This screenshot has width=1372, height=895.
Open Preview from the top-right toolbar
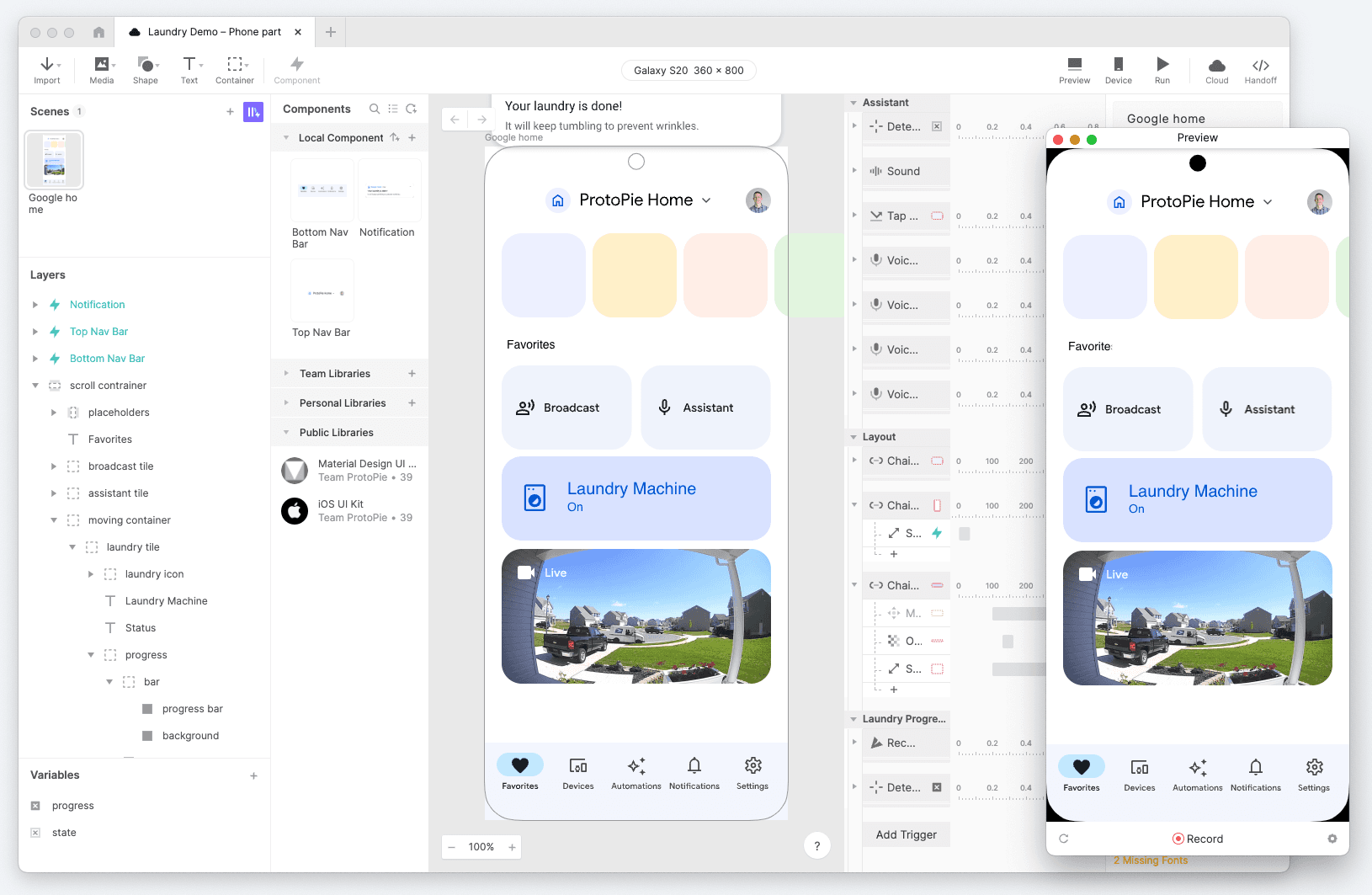click(1074, 70)
